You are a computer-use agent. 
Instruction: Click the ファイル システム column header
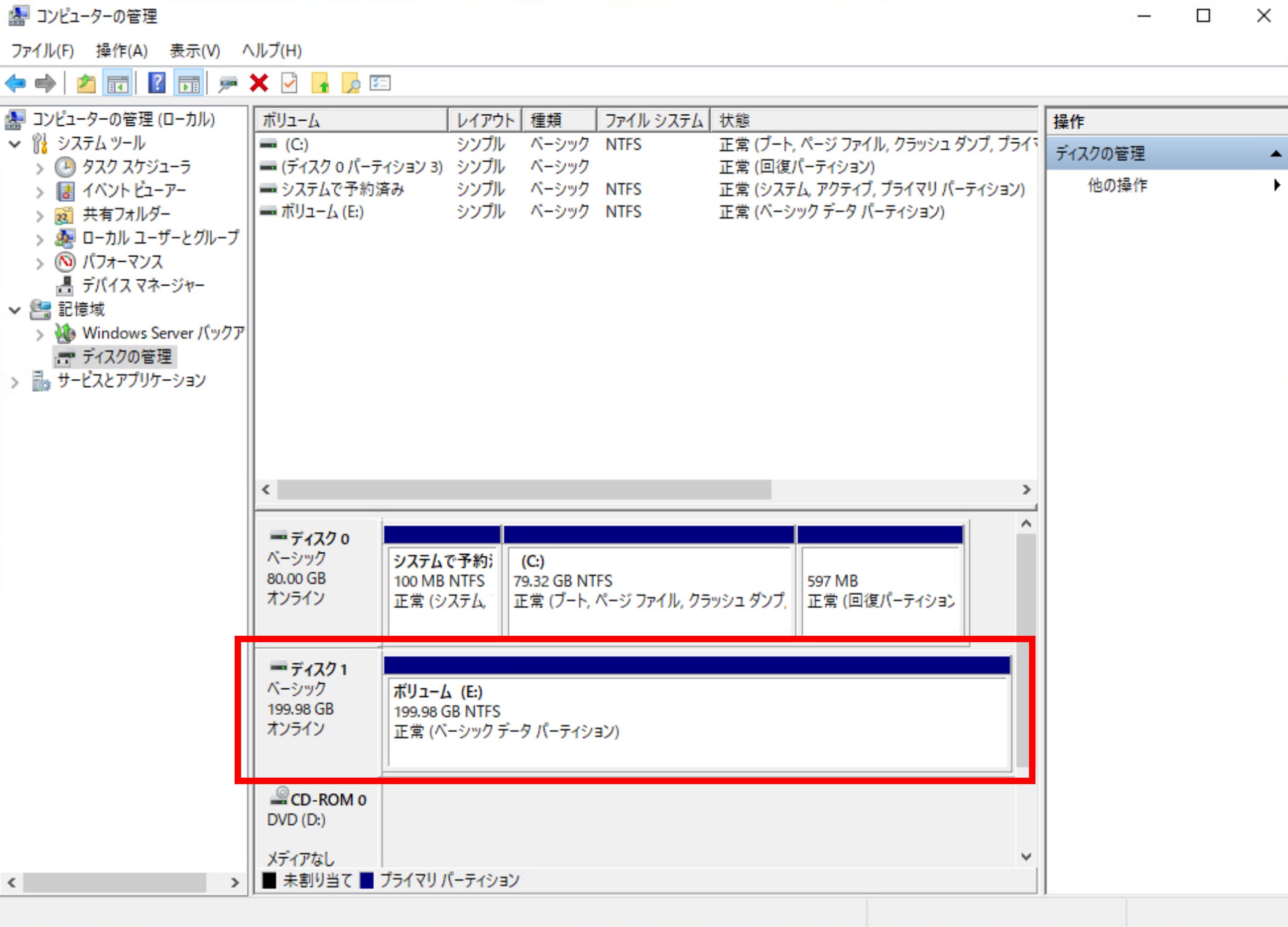[x=652, y=120]
